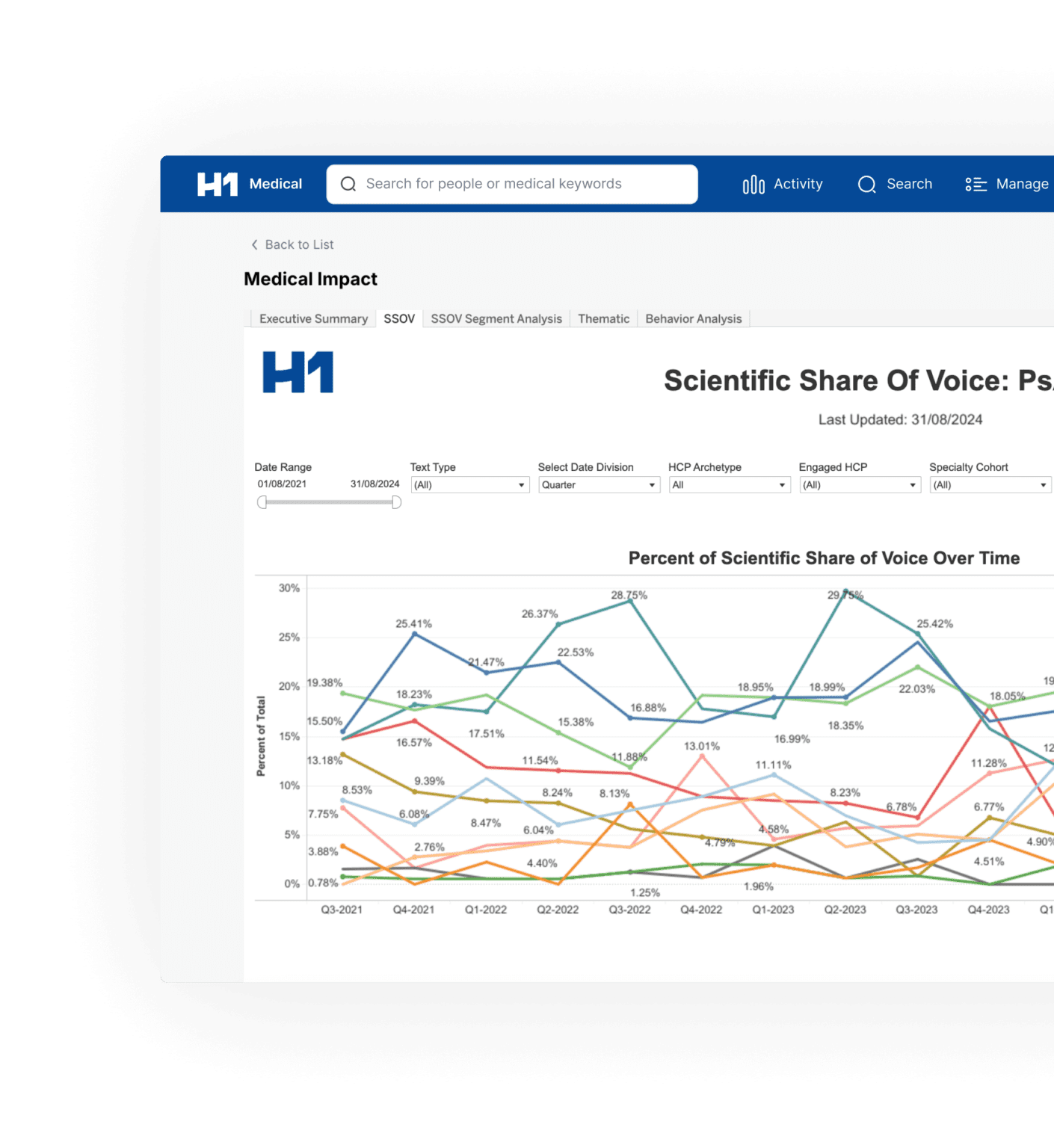Click the Back to List link
This screenshot has height=1148, width=1054.
pos(300,244)
